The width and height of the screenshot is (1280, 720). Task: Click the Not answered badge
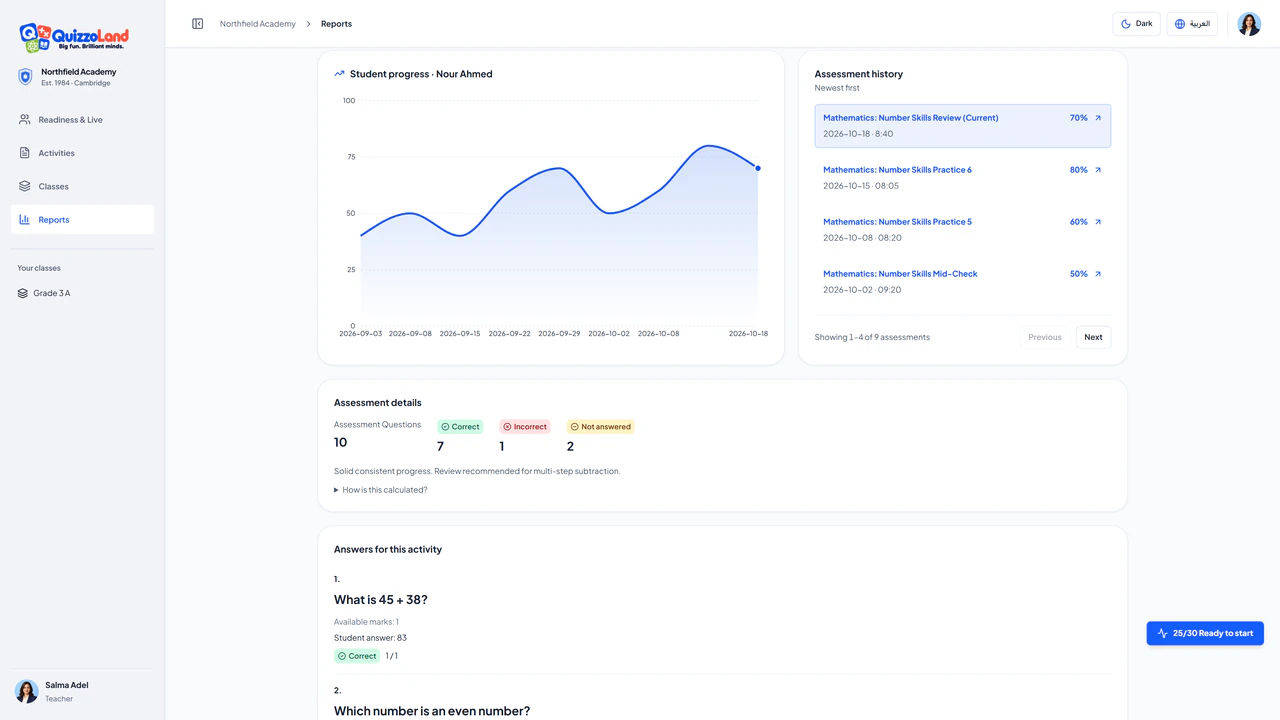600,427
